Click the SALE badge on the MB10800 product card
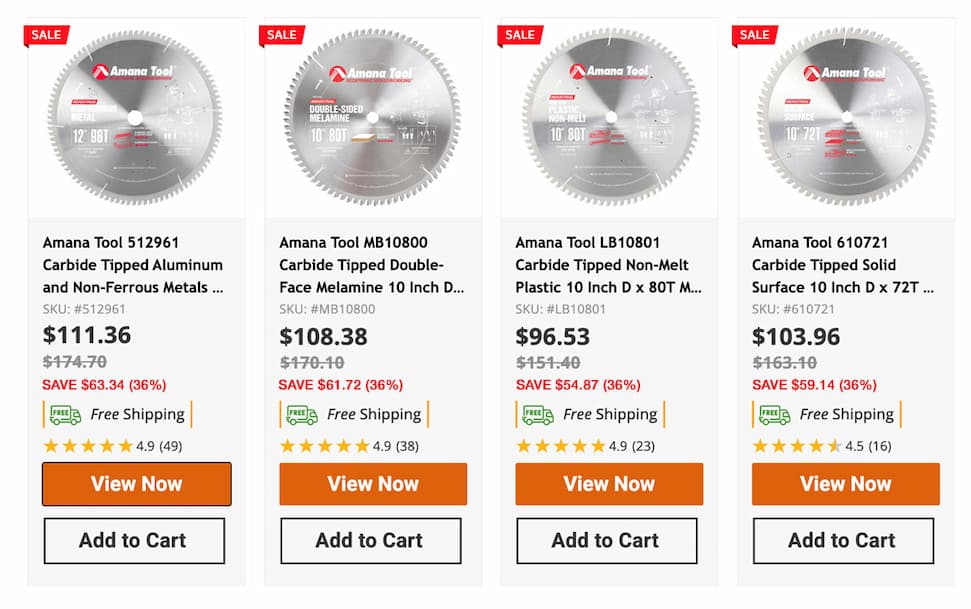Image resolution: width=971 pixels, height=609 pixels. pos(282,34)
